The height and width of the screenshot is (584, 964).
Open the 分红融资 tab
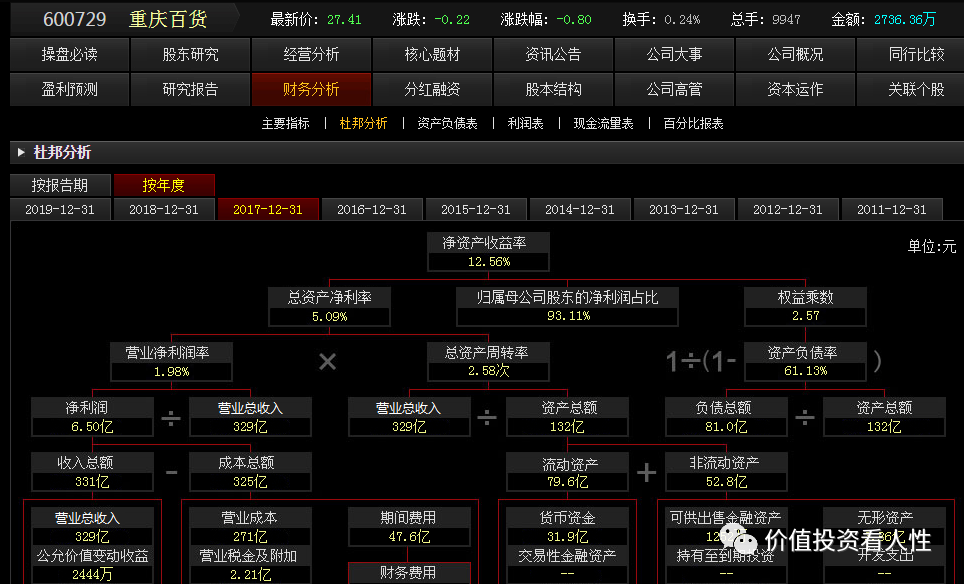click(x=432, y=89)
